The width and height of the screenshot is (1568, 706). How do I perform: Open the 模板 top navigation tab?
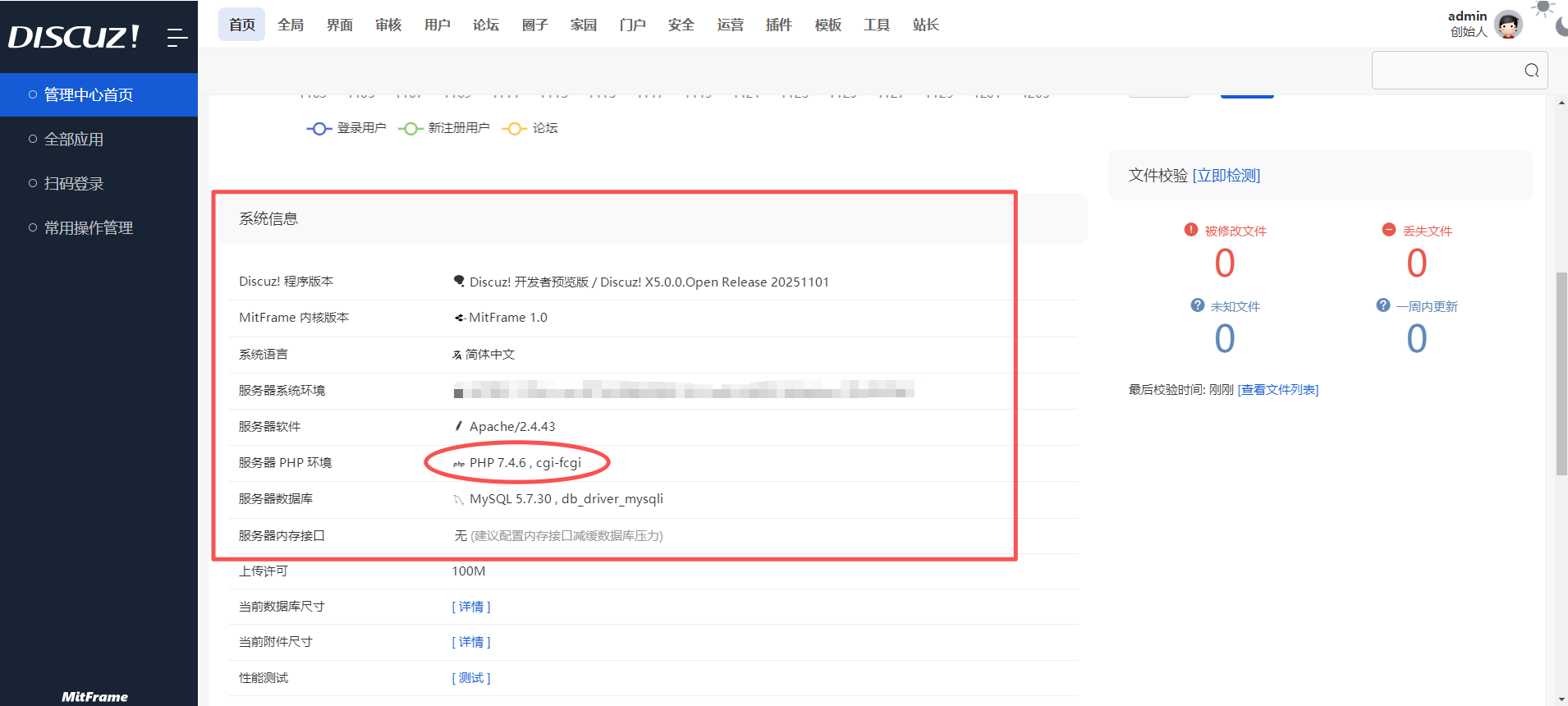point(828,25)
